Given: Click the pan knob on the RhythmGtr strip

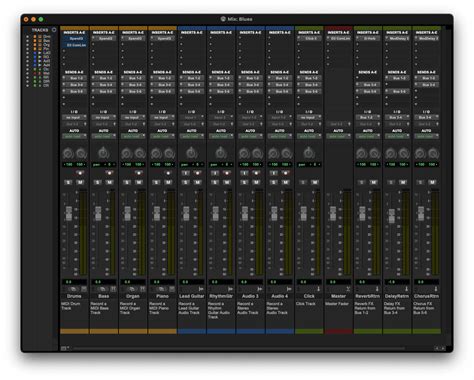Looking at the screenshot, I should (221, 153).
